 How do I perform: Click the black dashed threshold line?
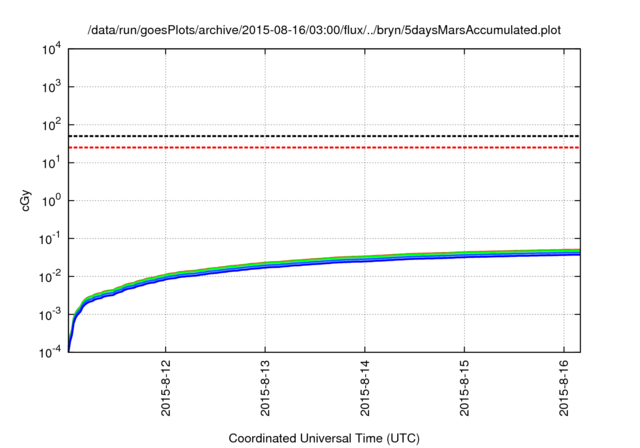coord(324,136)
